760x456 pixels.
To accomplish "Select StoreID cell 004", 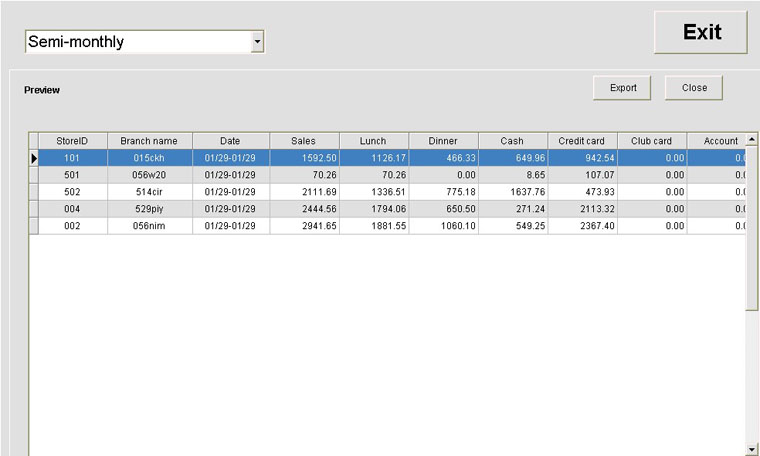I will (73, 209).
